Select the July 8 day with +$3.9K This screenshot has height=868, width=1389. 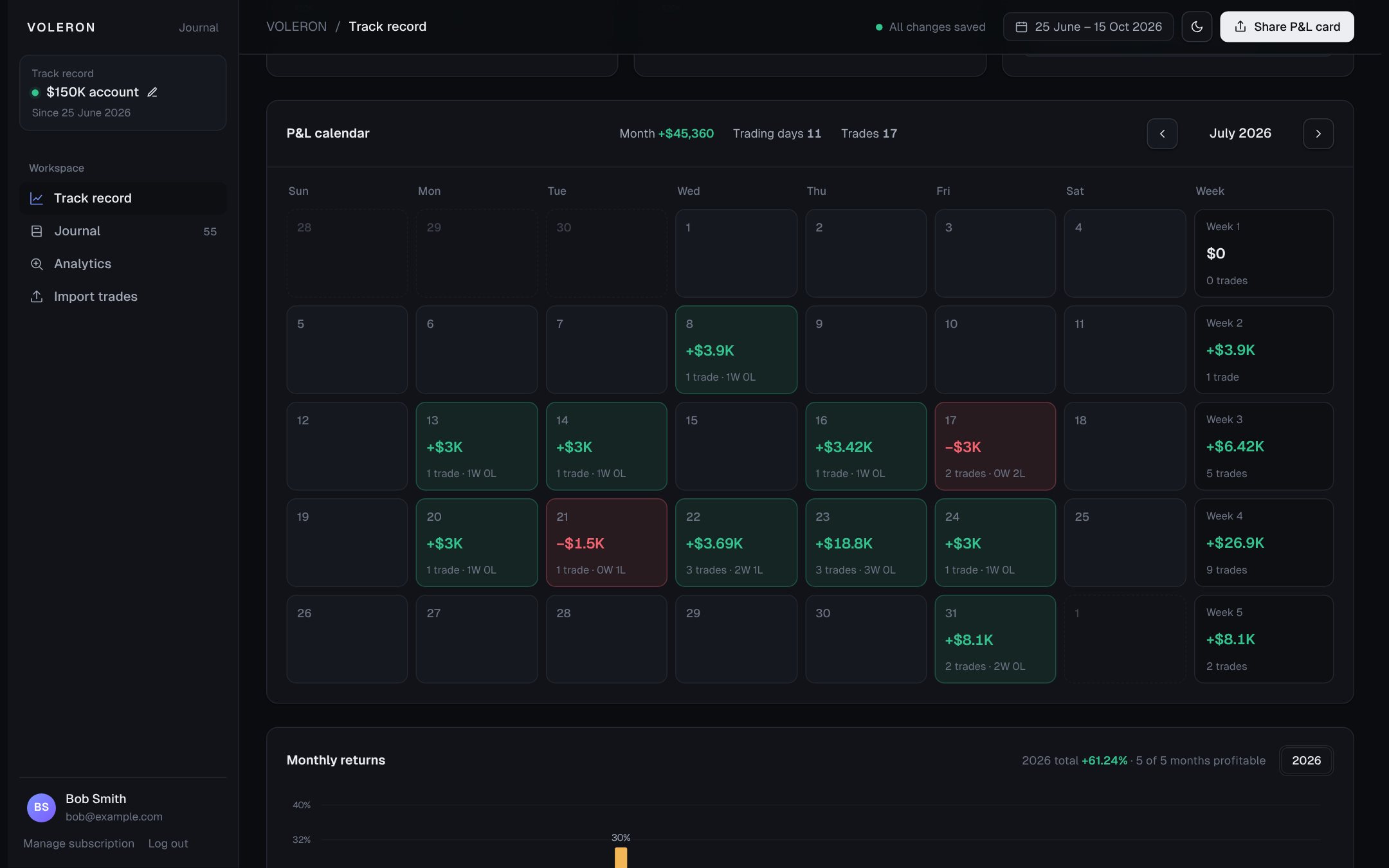pos(736,349)
